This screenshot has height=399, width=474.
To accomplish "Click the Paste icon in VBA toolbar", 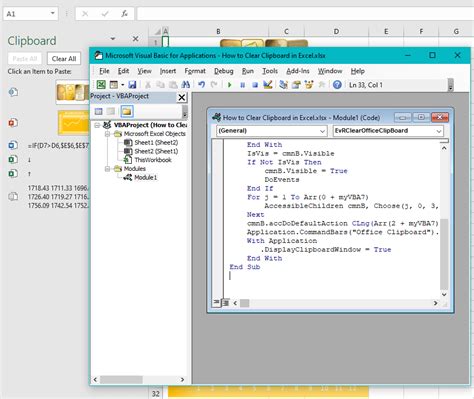I will pos(173,85).
